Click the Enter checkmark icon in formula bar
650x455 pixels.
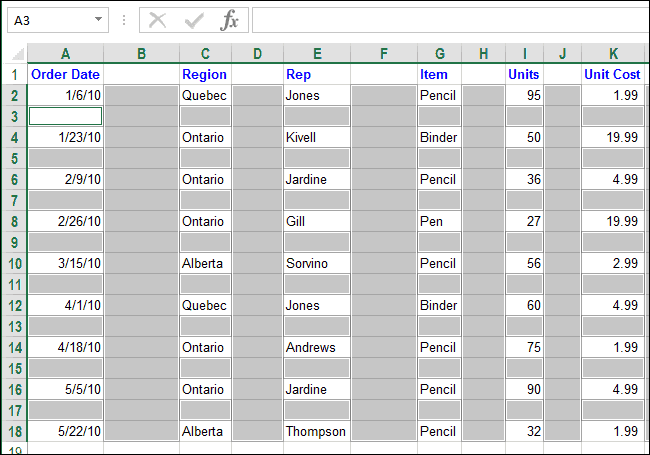pos(194,20)
